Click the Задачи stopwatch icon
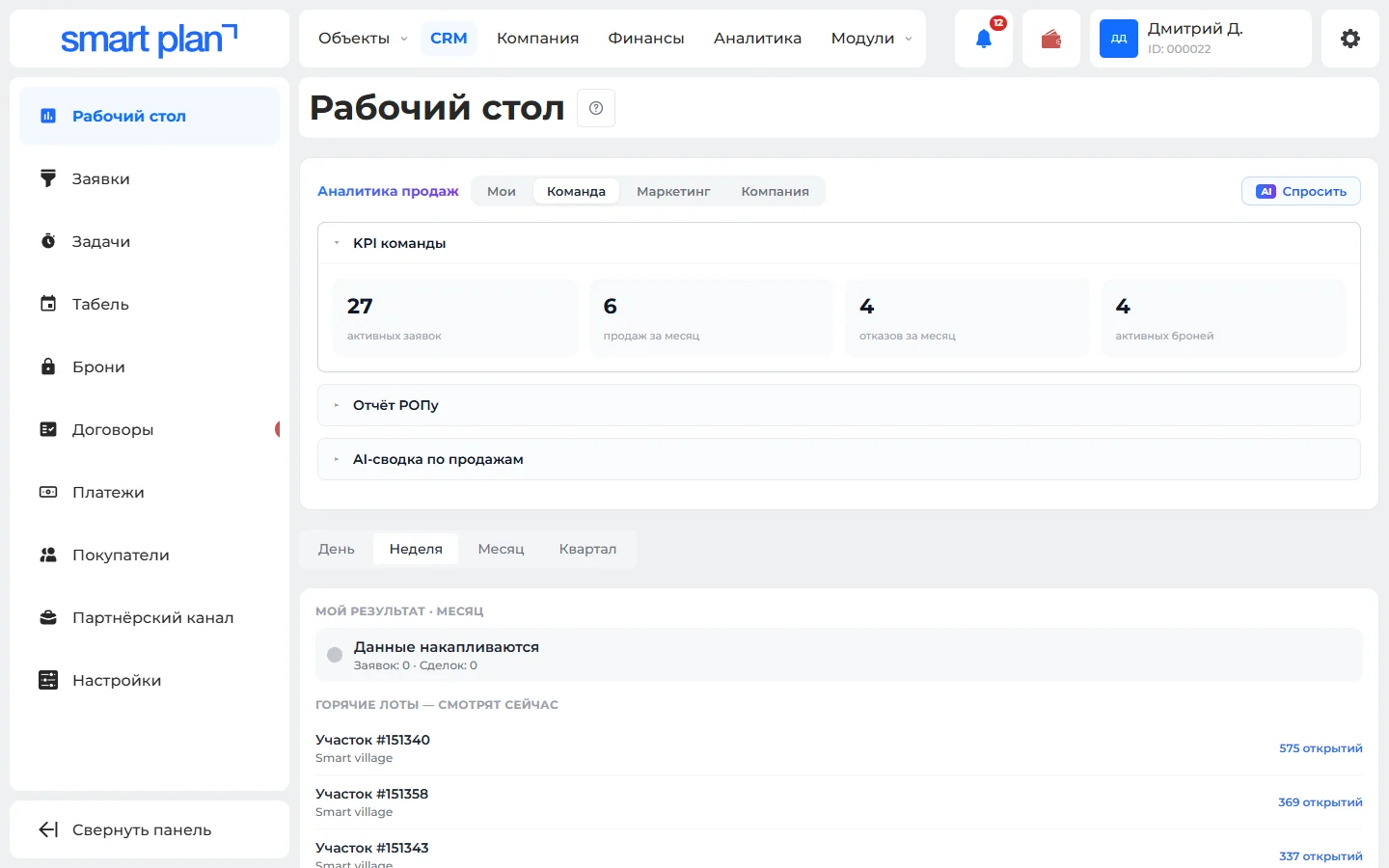The image size is (1389, 868). (48, 241)
